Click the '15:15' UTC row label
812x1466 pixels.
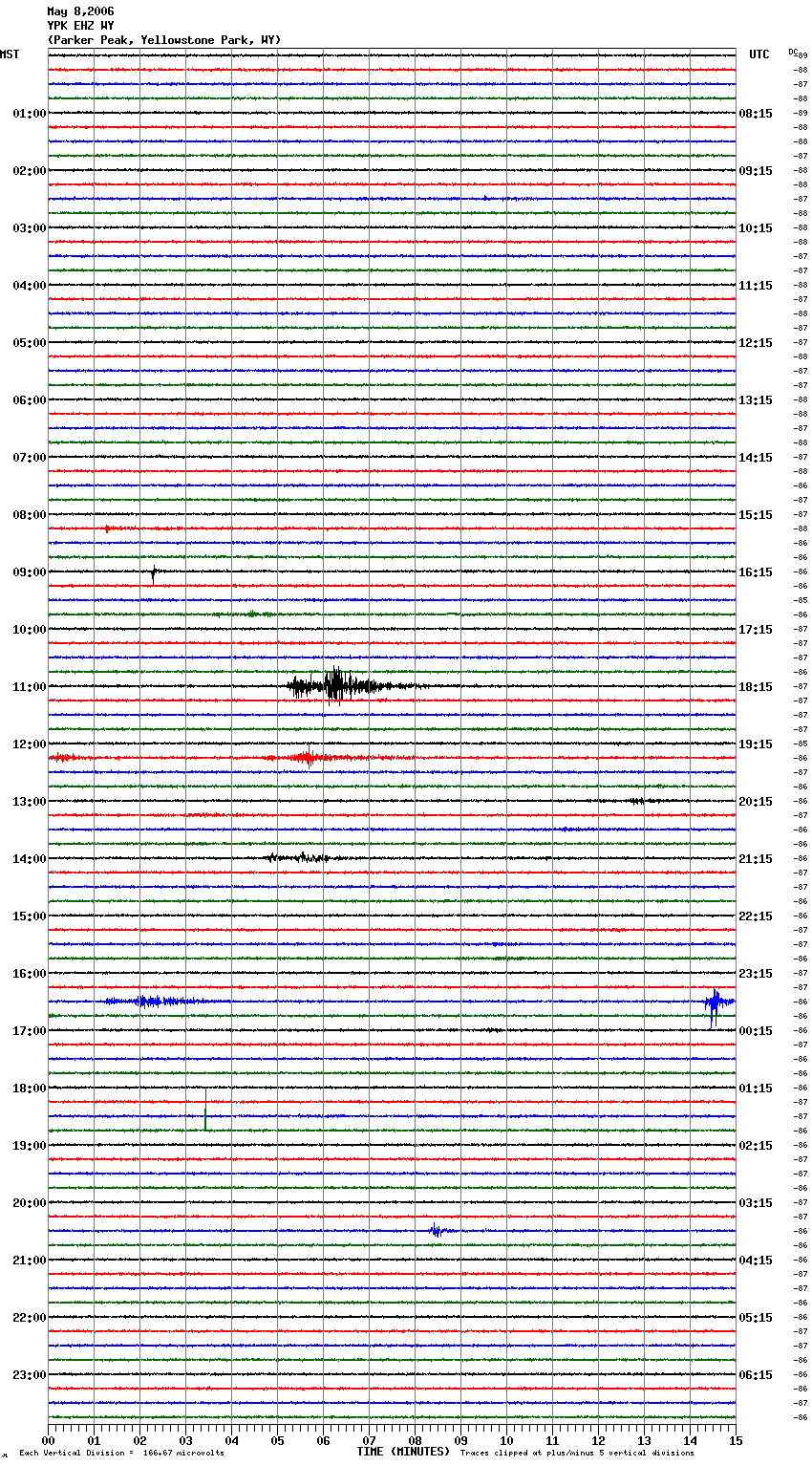coord(756,515)
